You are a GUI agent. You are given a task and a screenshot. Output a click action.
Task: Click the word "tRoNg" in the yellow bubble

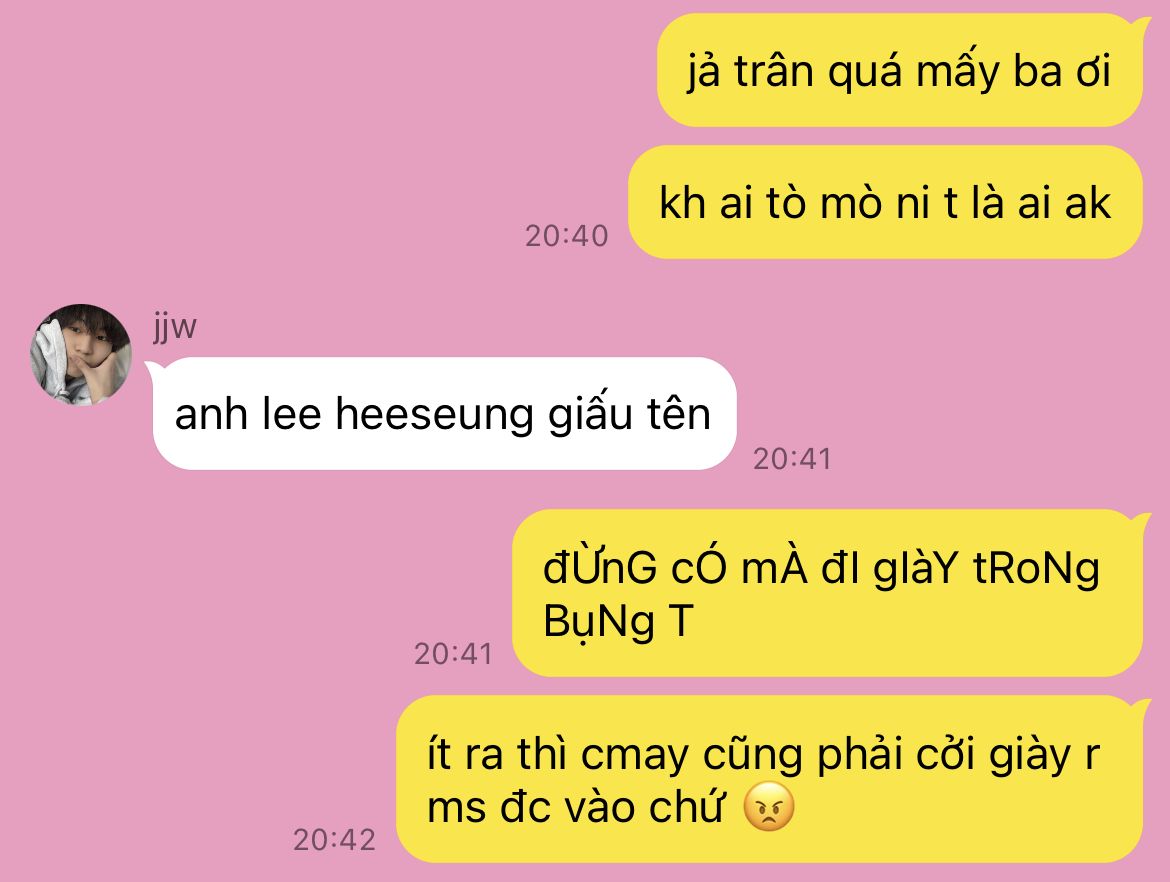click(1036, 570)
